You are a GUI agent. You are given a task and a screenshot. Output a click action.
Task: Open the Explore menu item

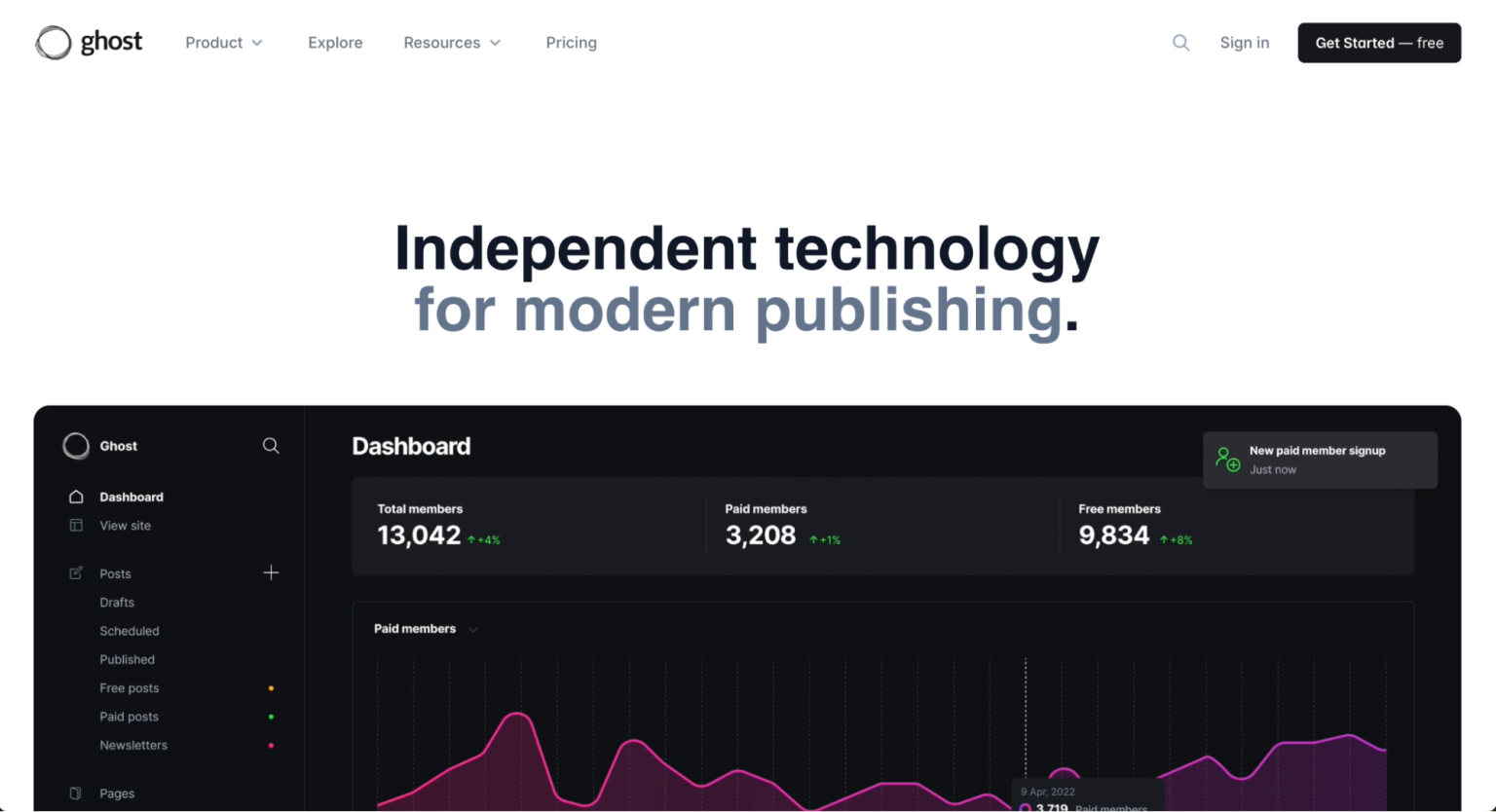pos(335,43)
